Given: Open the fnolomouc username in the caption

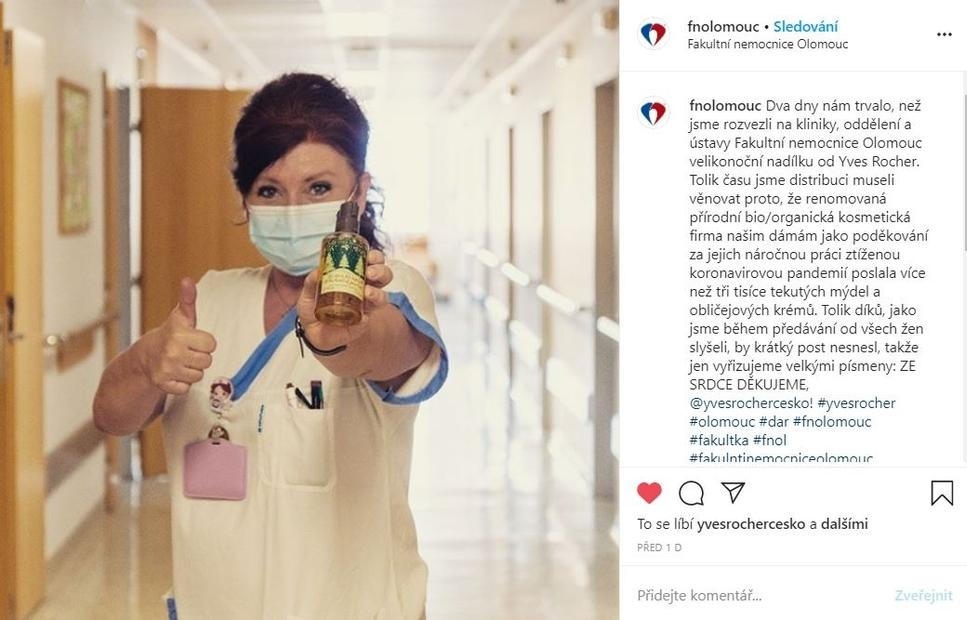Looking at the screenshot, I should (725, 105).
